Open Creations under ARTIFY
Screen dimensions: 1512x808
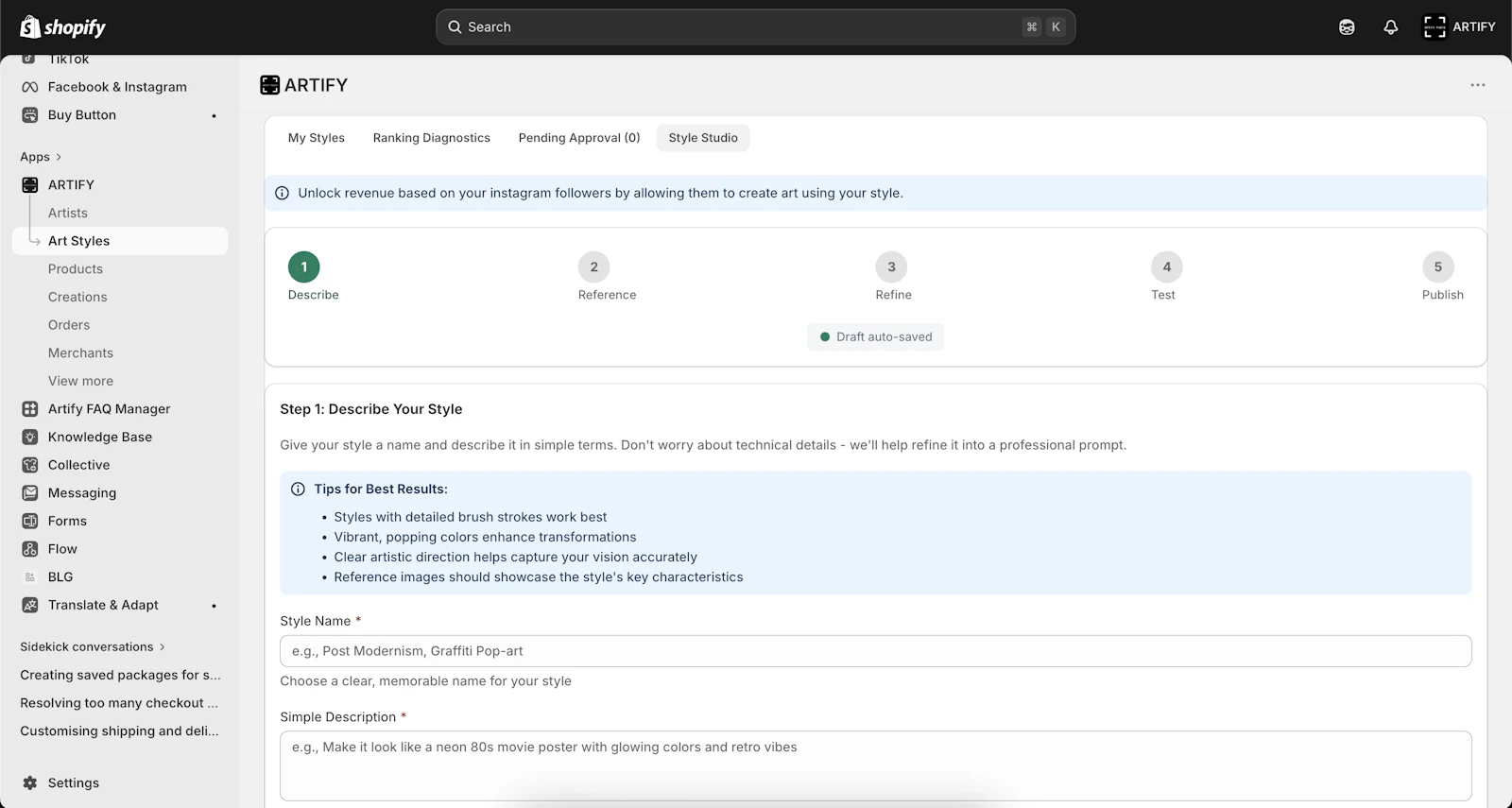(x=77, y=297)
